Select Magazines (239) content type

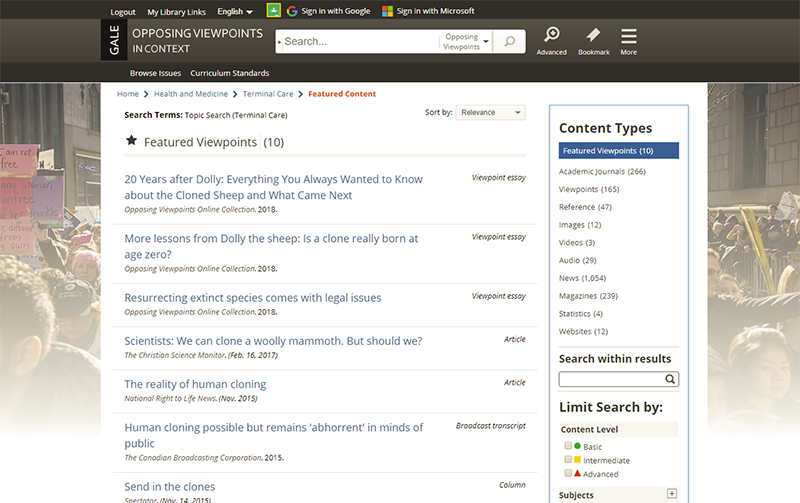pyautogui.click(x=588, y=296)
